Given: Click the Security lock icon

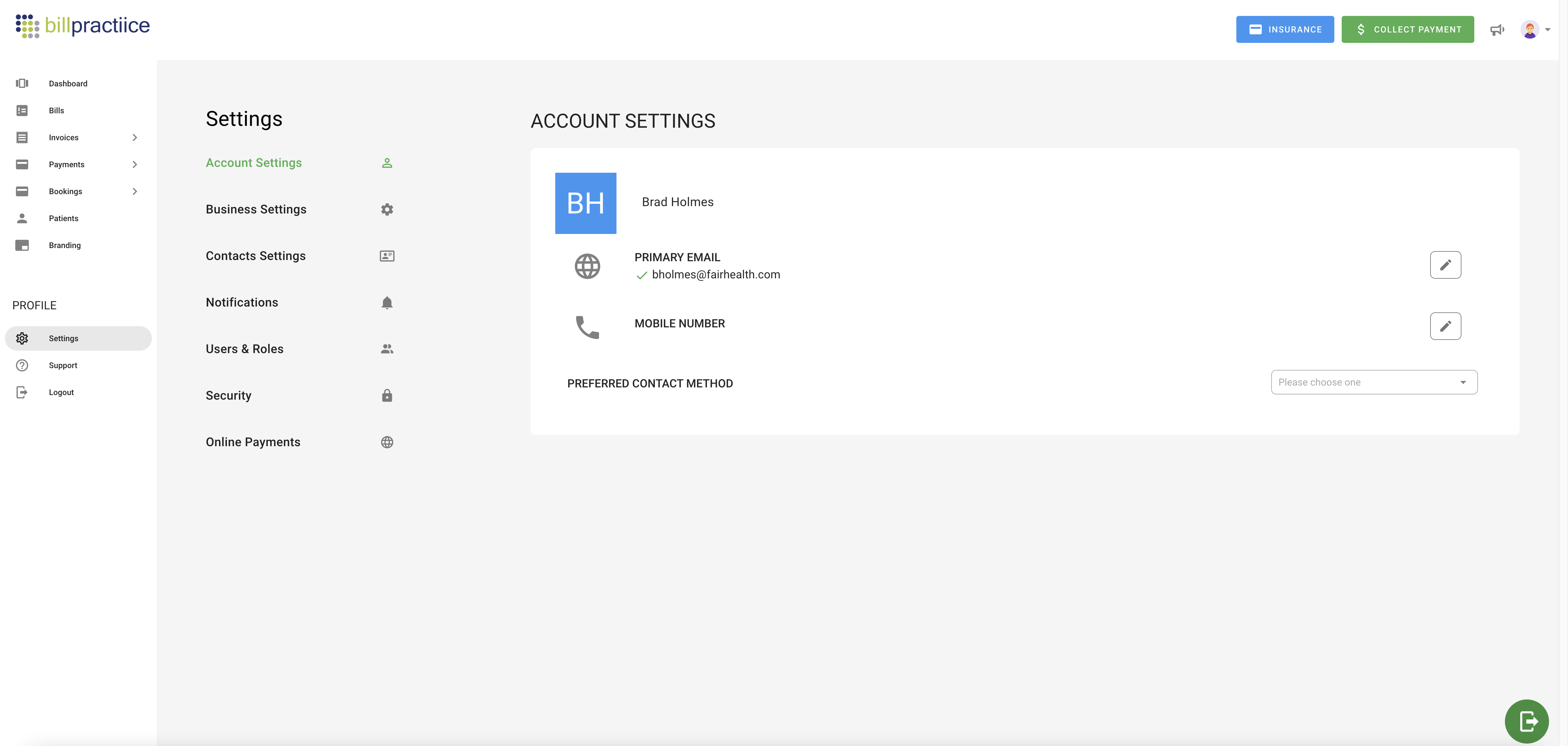Looking at the screenshot, I should tap(386, 396).
